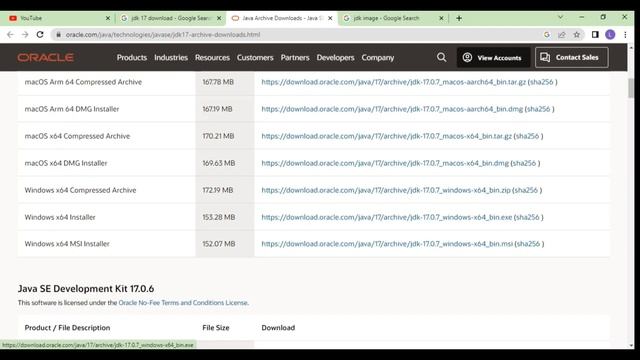
Task: Open sha256 for Windows x64 MSI
Action: tap(528, 244)
